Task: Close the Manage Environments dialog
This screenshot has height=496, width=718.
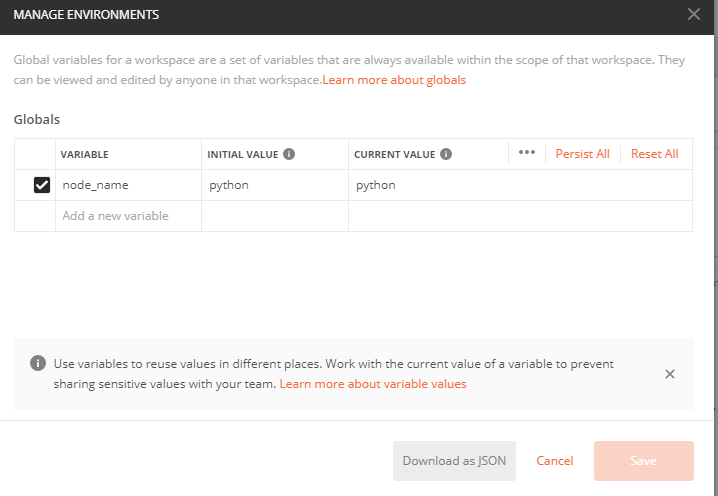Action: (694, 15)
